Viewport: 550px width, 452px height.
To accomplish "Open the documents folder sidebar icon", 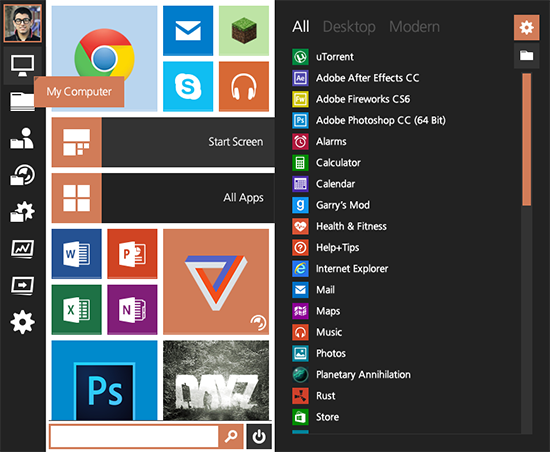I will click(x=22, y=102).
